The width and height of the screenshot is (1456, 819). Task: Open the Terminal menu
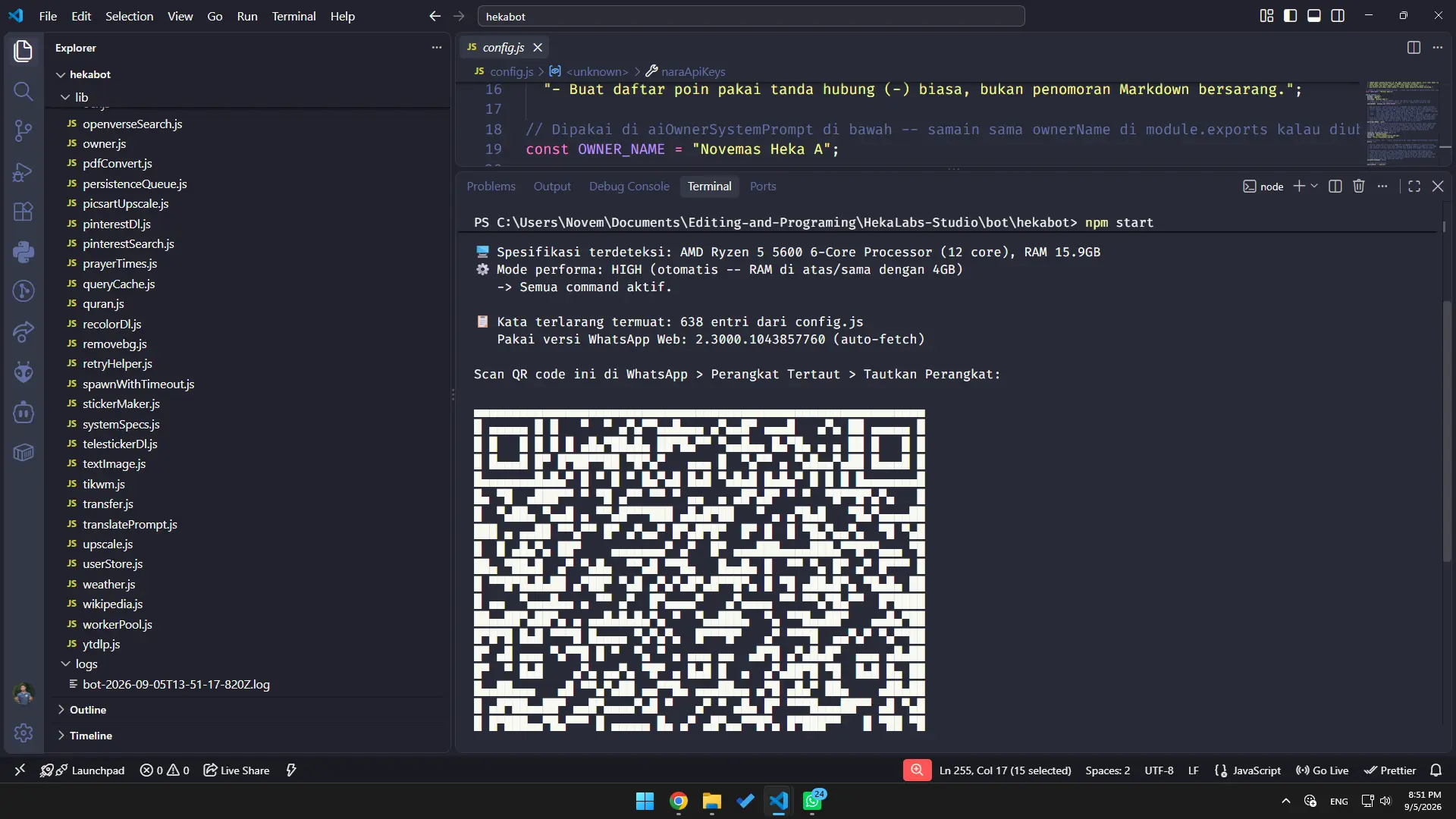point(293,16)
